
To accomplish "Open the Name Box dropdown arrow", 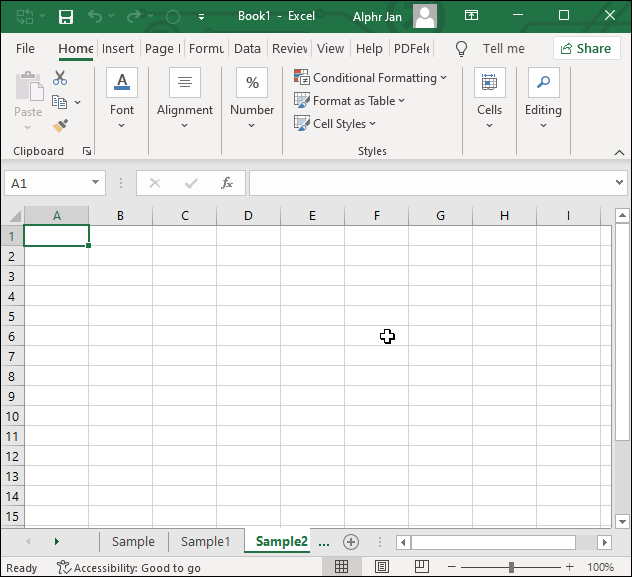I will (x=96, y=183).
